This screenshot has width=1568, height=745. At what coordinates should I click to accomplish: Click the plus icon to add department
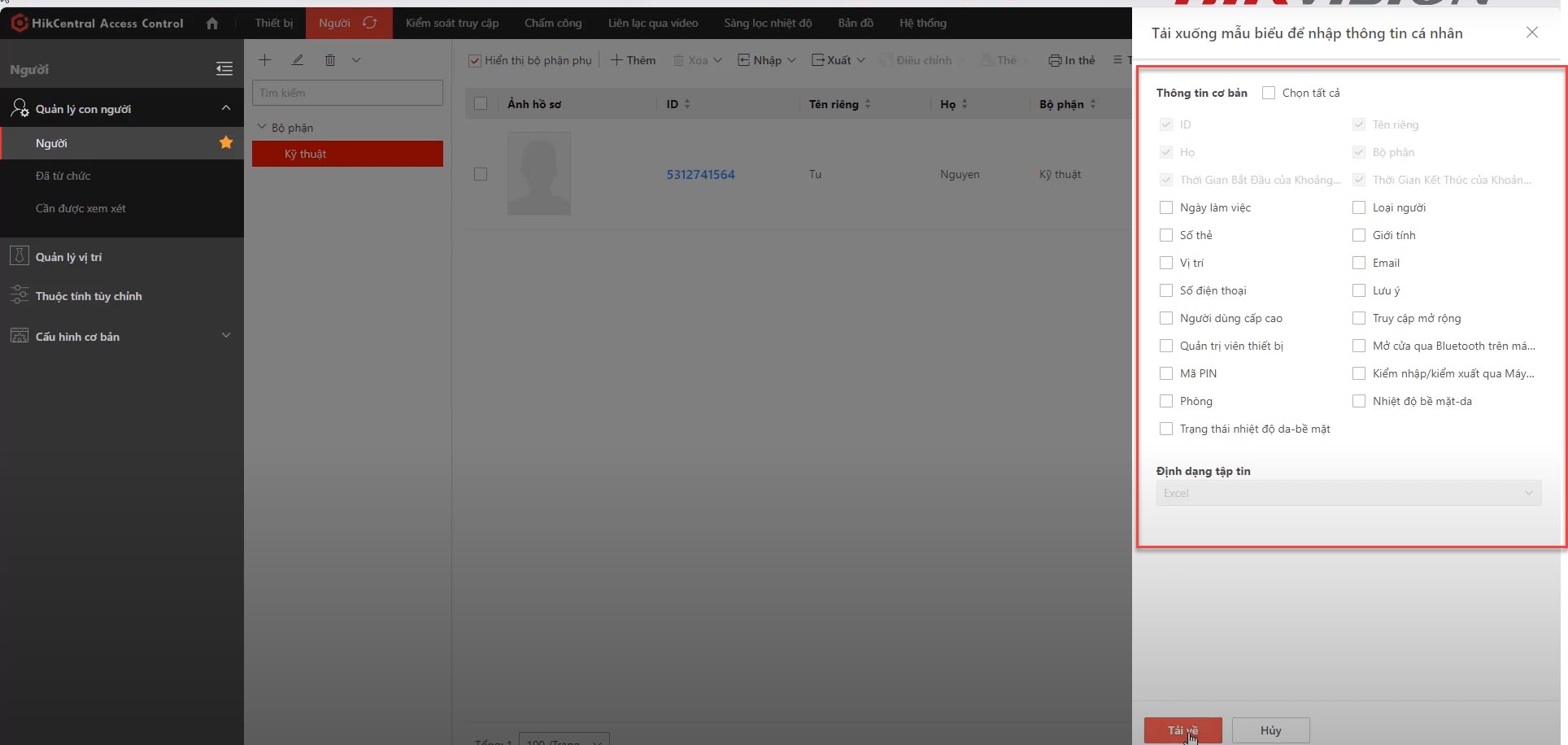265,60
